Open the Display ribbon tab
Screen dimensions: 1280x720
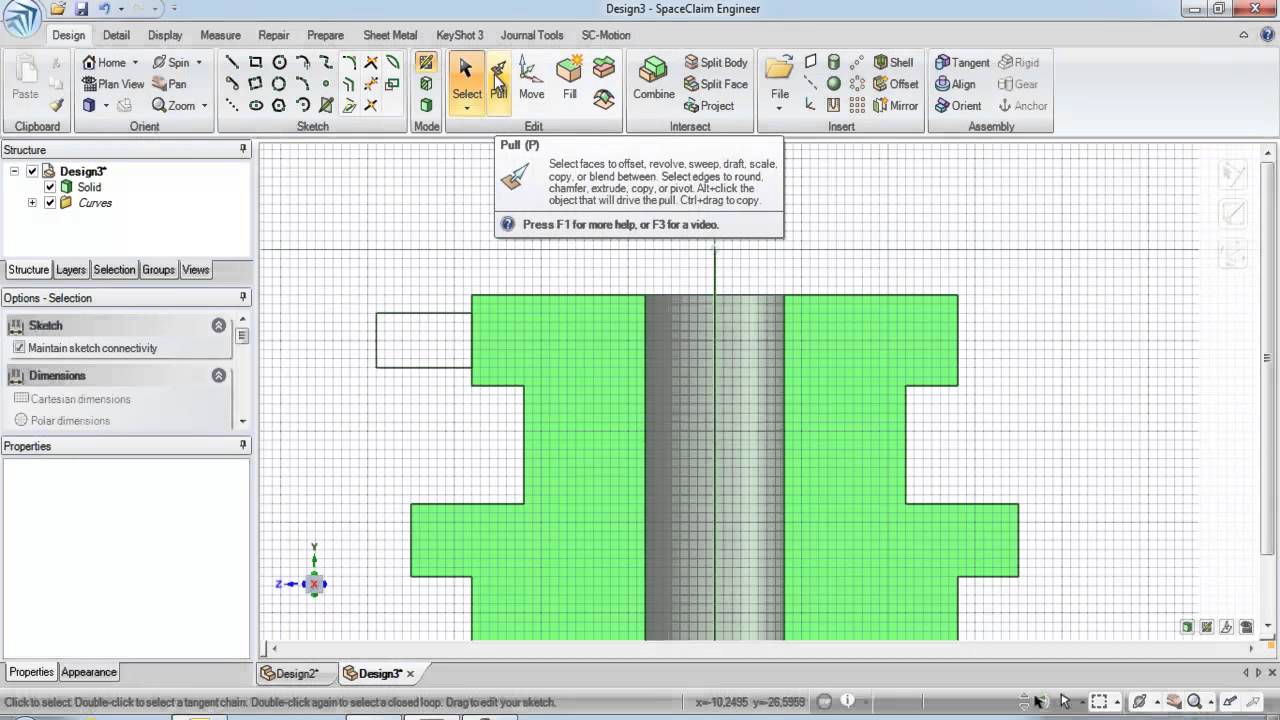165,35
